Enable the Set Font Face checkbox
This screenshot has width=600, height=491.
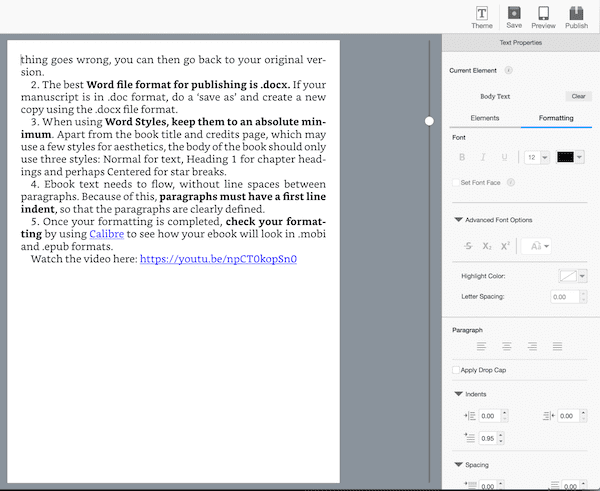click(456, 183)
